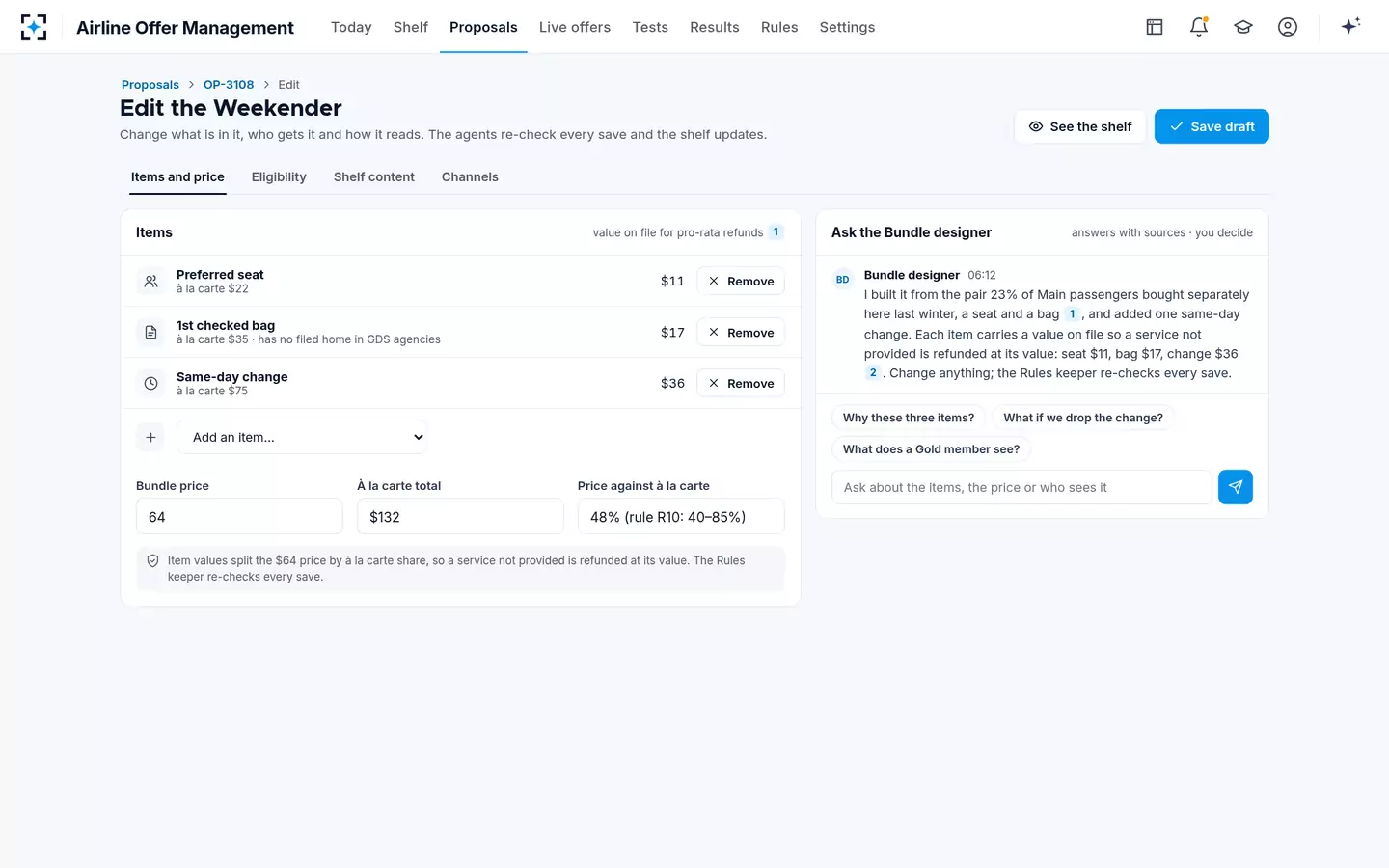Remove the Same-day change item
Viewport: 1389px width, 868px height.
click(741, 383)
